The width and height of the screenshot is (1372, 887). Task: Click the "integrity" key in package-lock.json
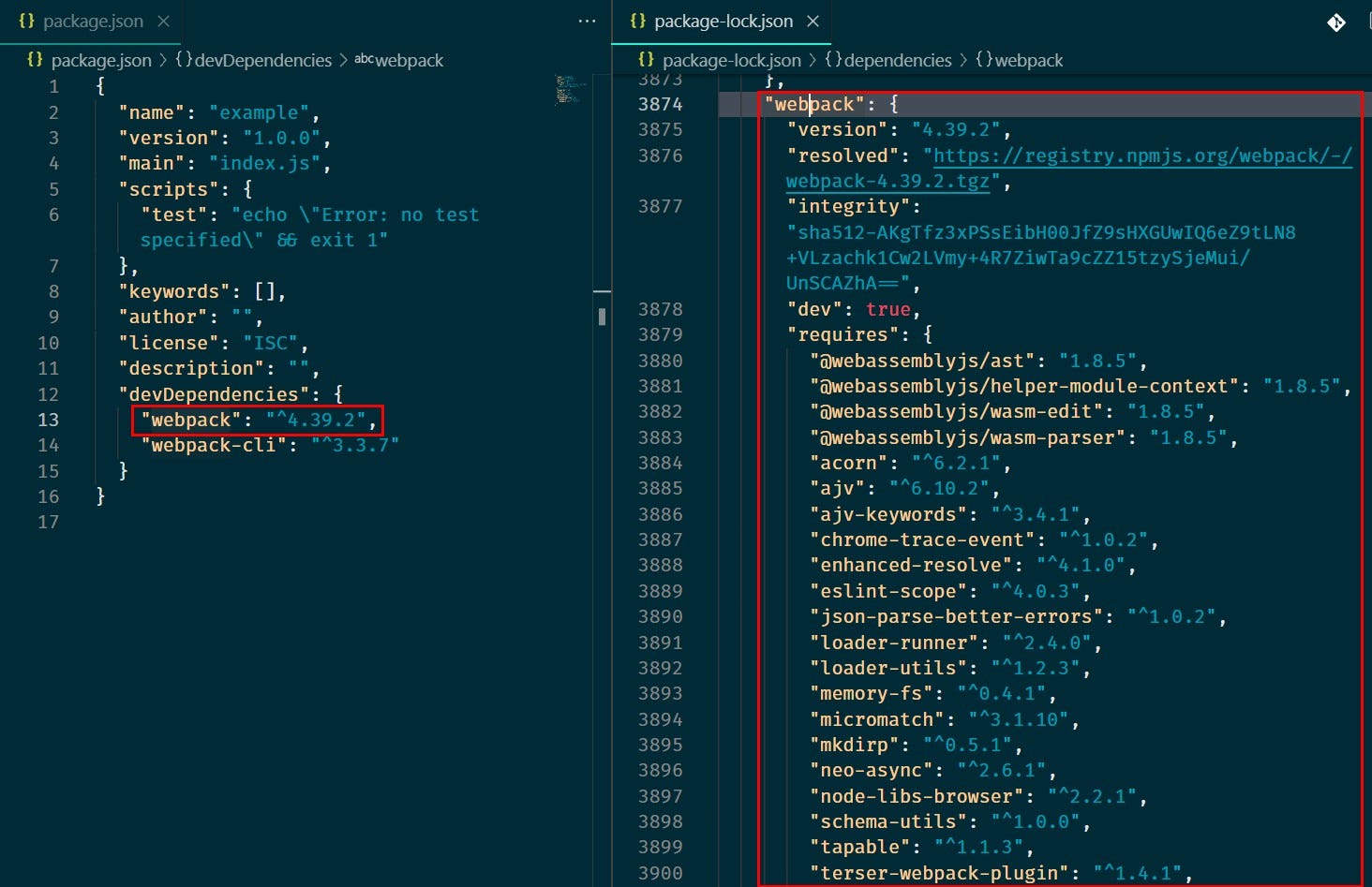pyautogui.click(x=848, y=206)
